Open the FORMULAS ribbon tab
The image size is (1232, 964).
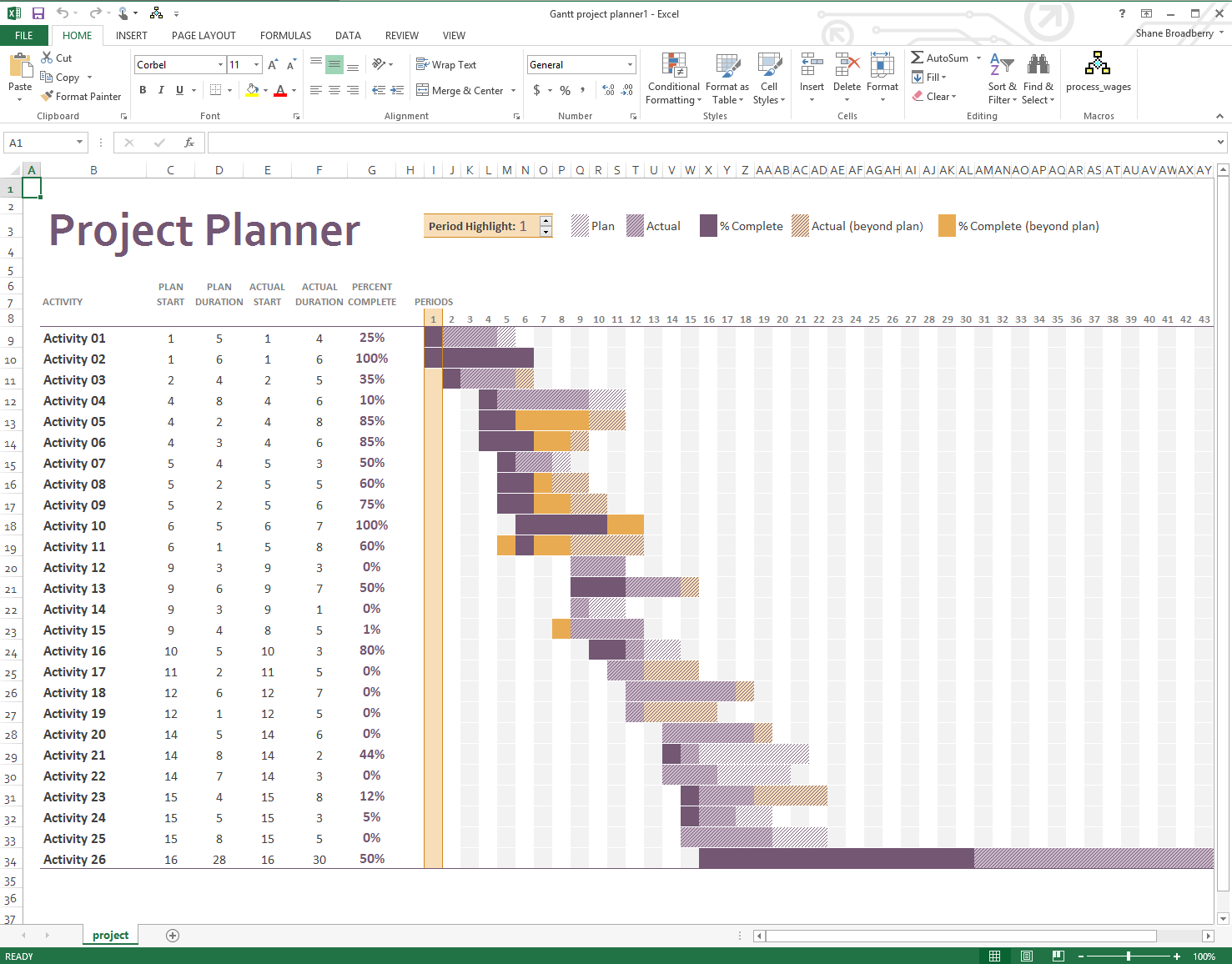(x=285, y=36)
